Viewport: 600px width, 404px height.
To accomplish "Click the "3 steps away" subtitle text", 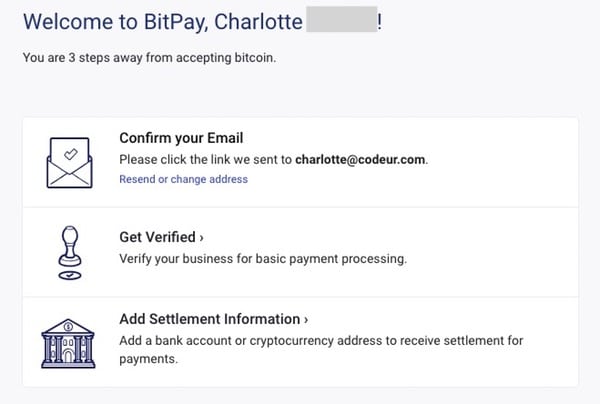I will tap(148, 57).
